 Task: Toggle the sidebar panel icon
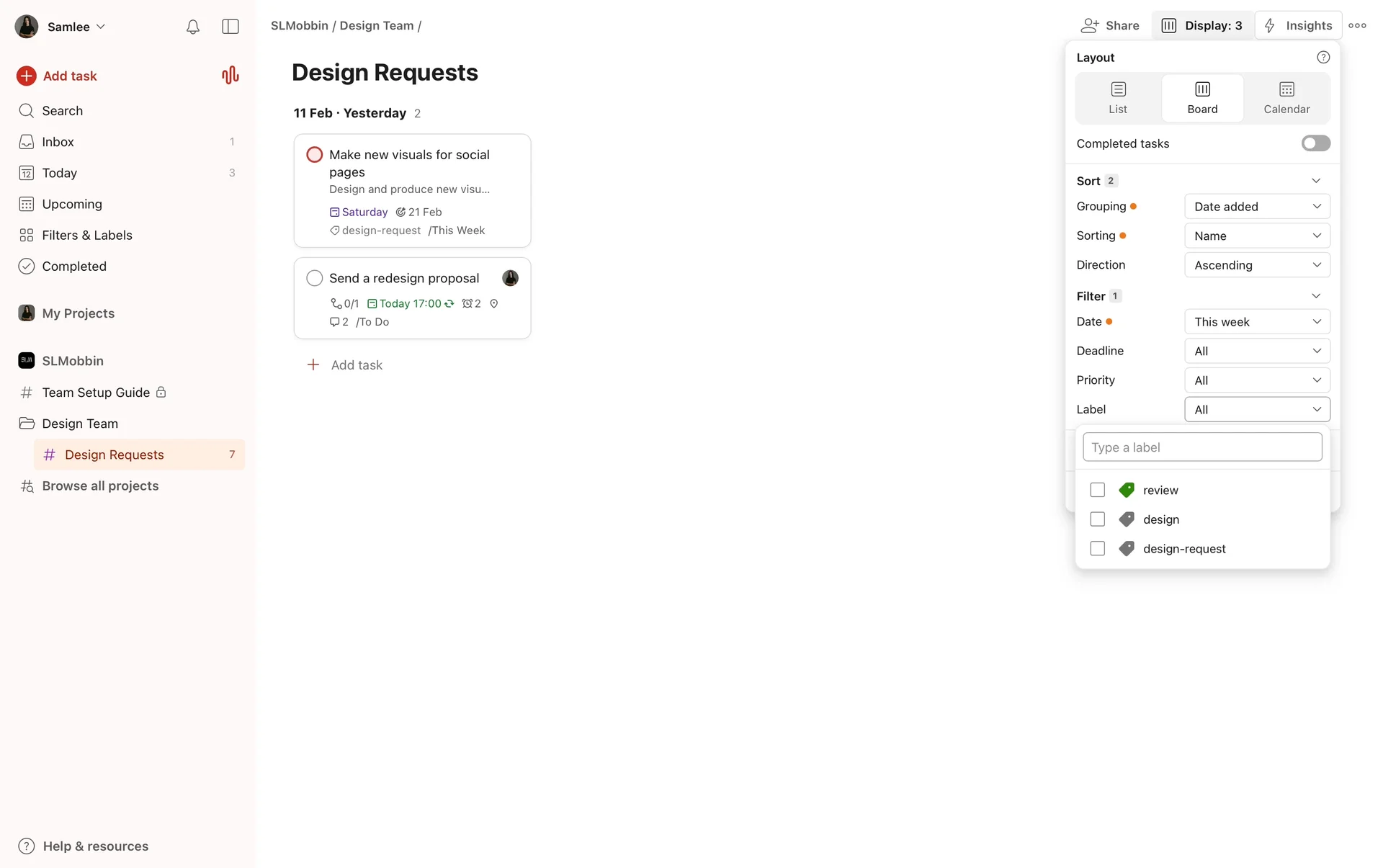(230, 27)
